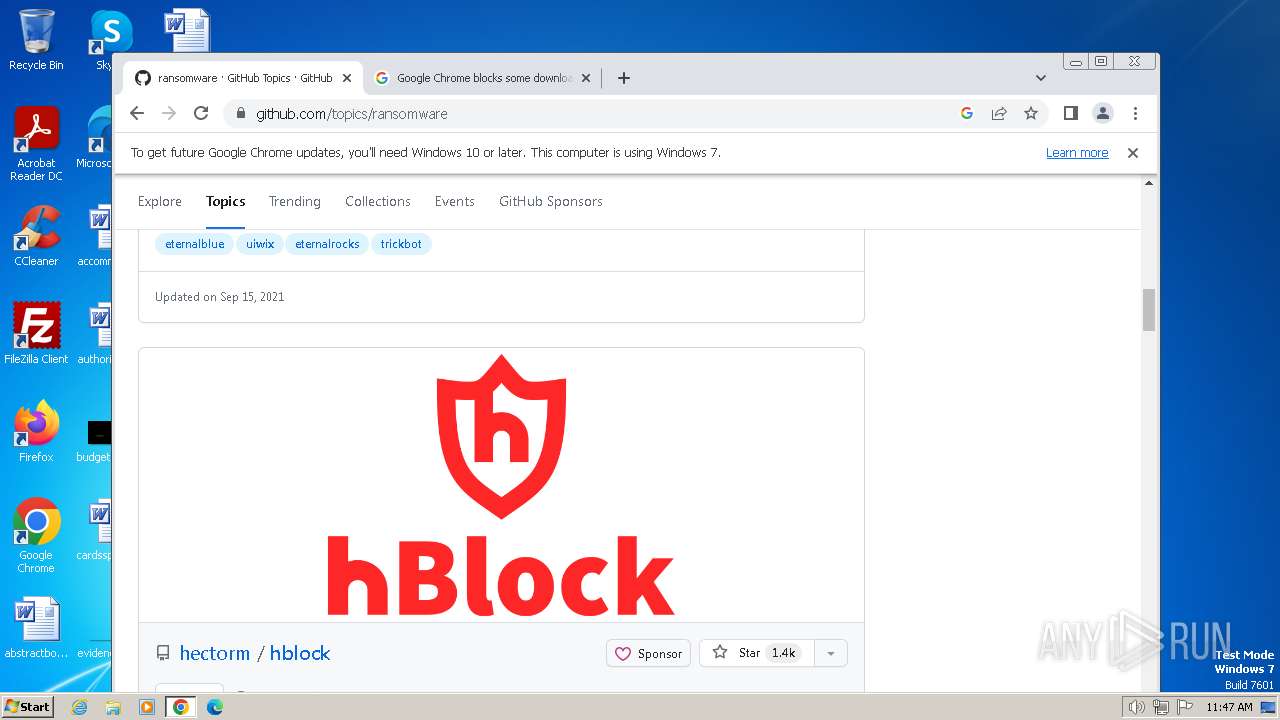The width and height of the screenshot is (1280, 720).
Task: Open the Recycle Bin desktop icon
Action: 36,40
